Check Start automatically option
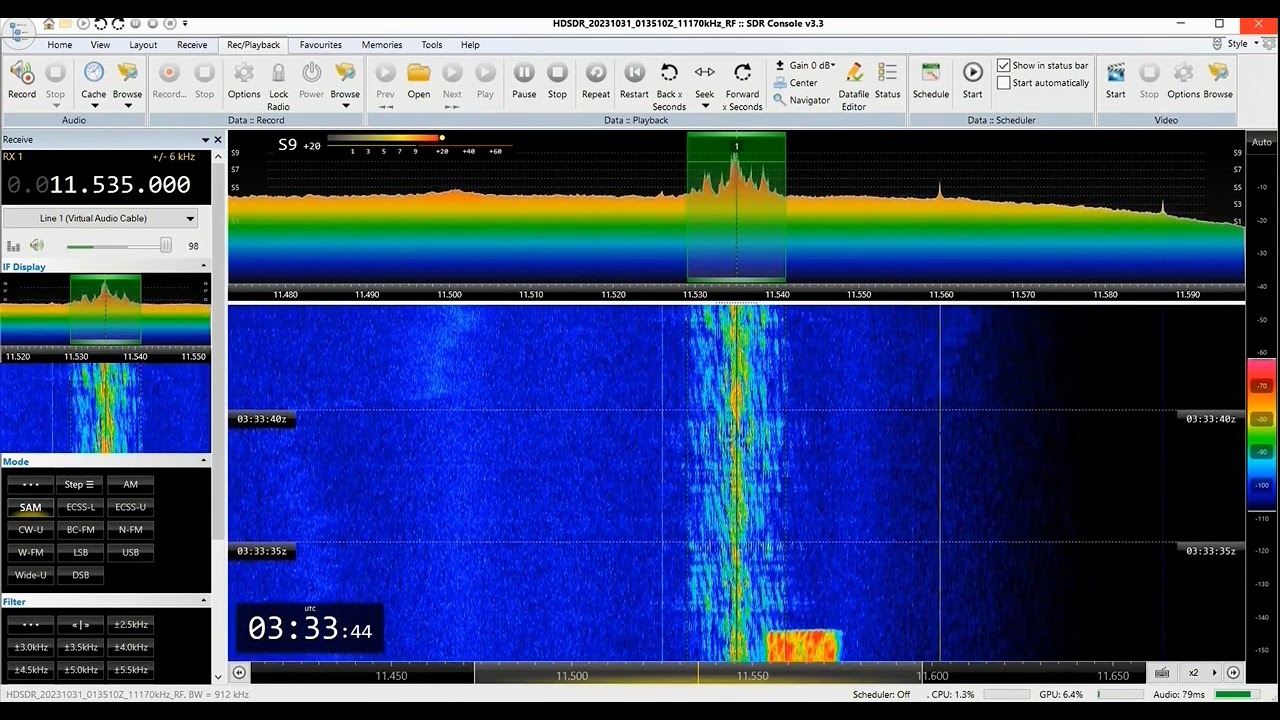1280x720 pixels. [1004, 83]
